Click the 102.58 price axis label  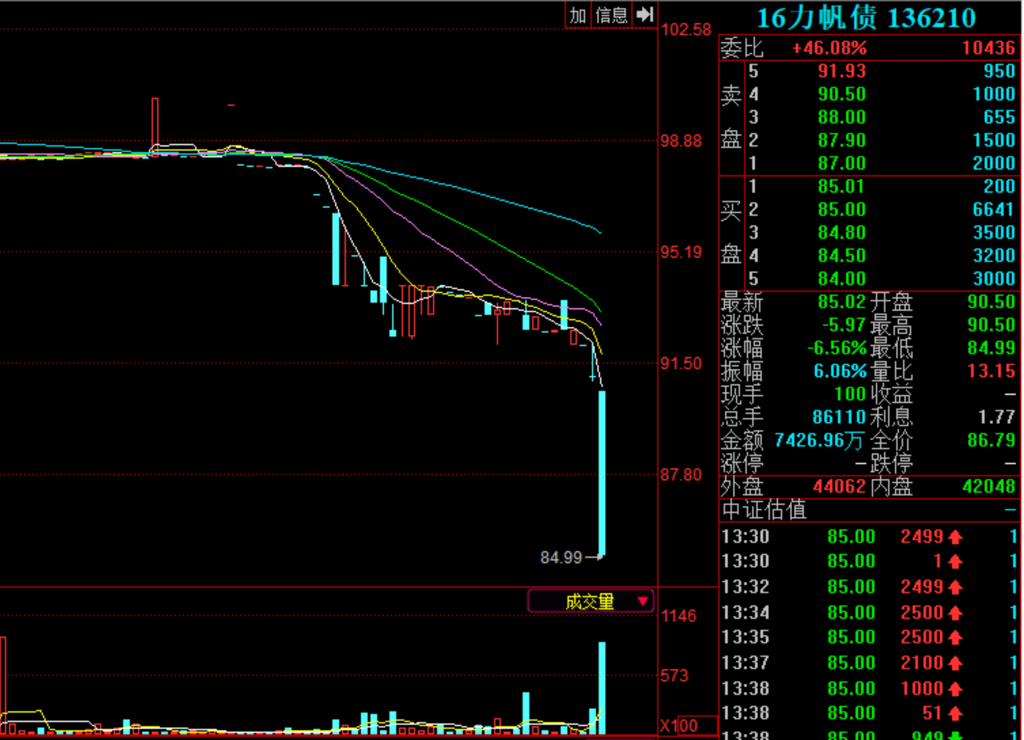pyautogui.click(x=686, y=29)
